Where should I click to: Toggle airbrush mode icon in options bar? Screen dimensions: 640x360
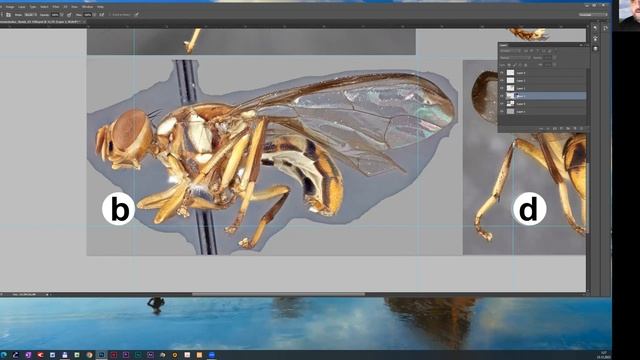click(x=102, y=15)
